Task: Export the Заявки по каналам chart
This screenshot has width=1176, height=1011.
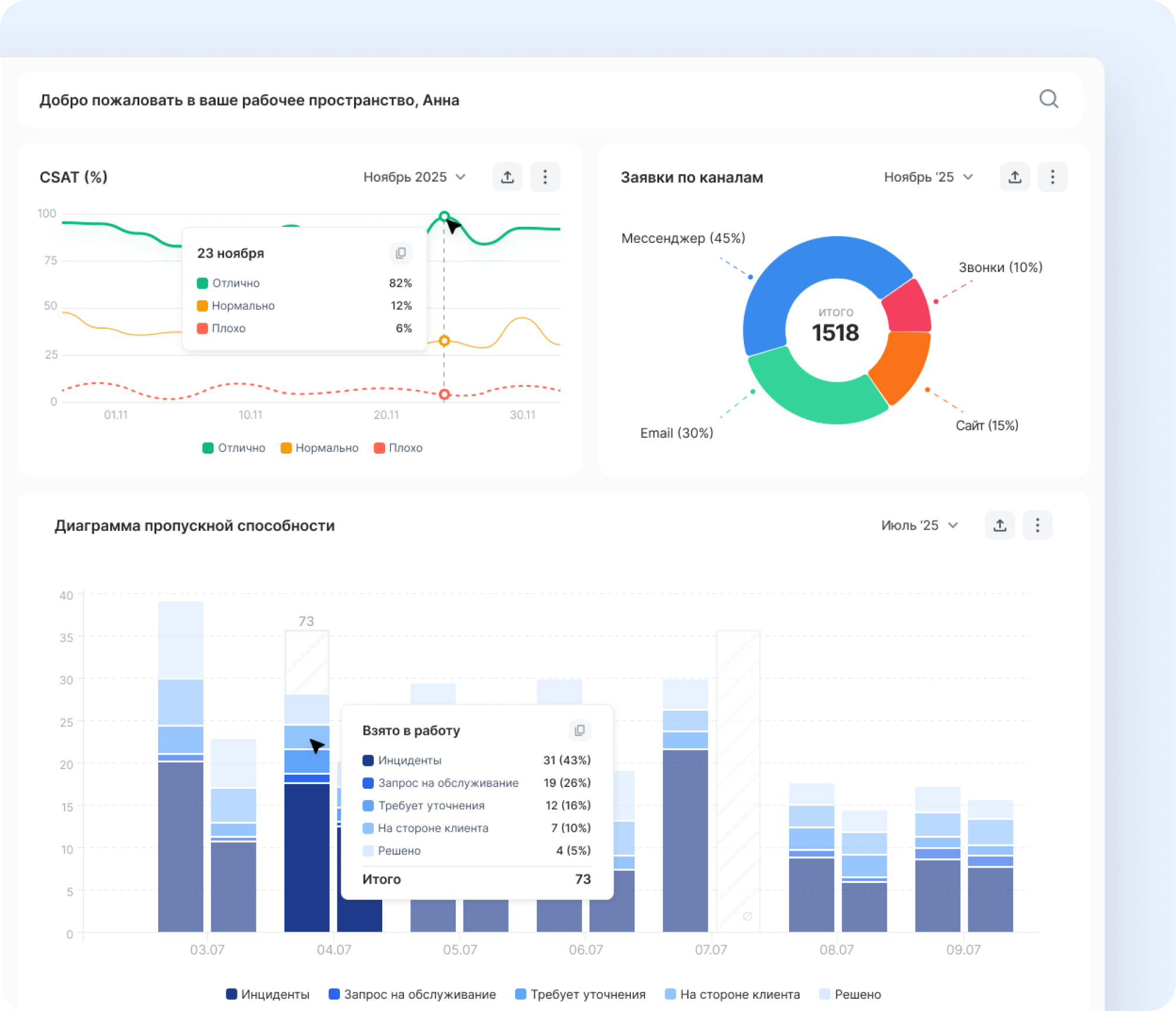Action: coord(1015,177)
